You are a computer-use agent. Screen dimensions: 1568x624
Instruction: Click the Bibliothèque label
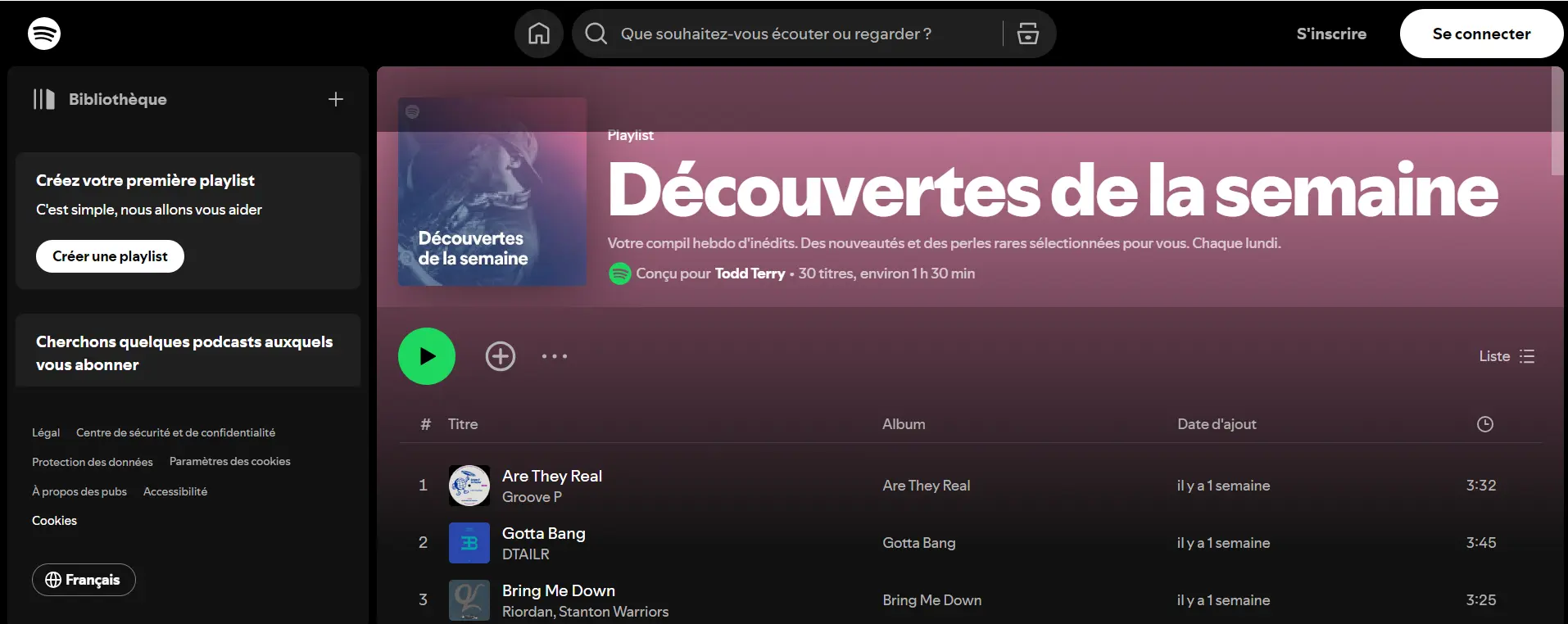pyautogui.click(x=118, y=99)
